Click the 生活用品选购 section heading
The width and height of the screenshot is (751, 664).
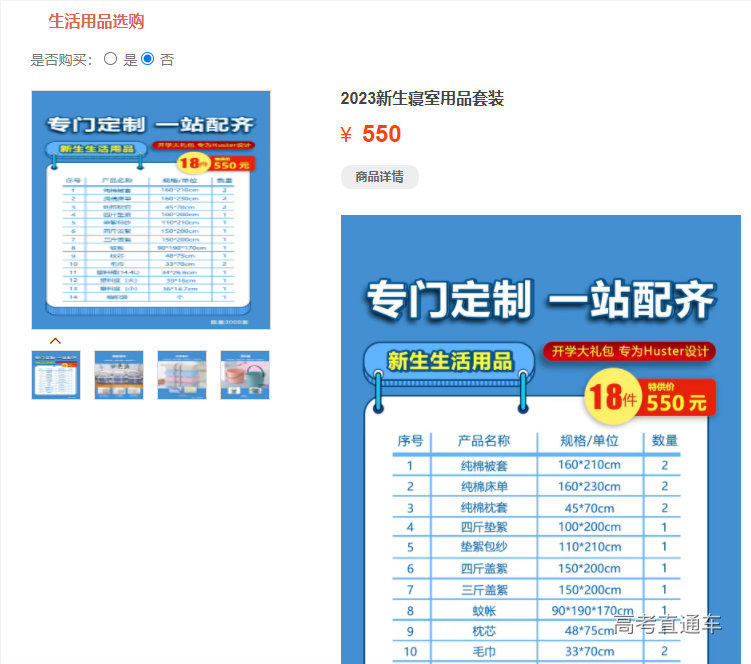pyautogui.click(x=96, y=21)
